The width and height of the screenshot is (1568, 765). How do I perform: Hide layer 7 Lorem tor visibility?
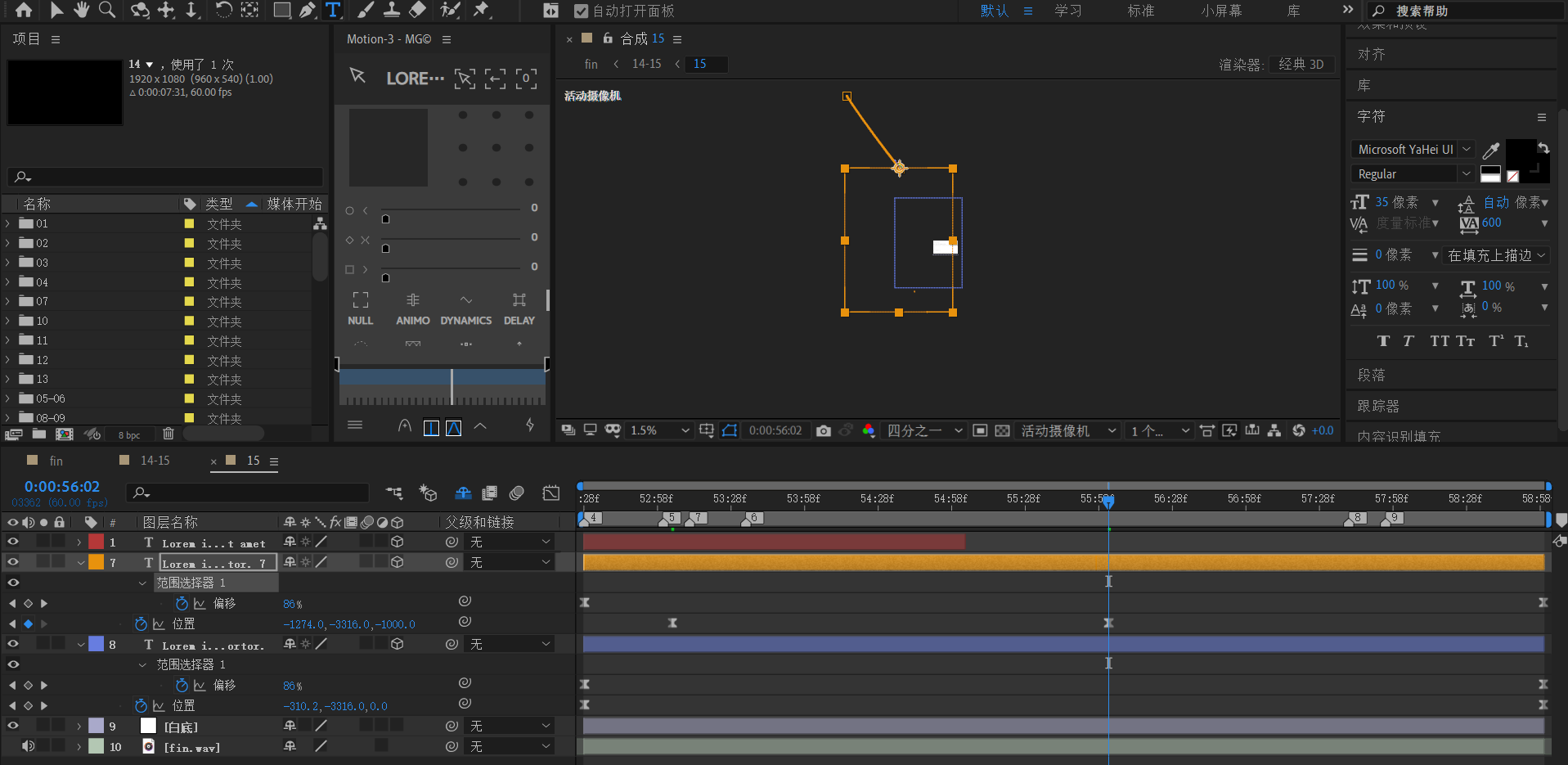[13, 562]
